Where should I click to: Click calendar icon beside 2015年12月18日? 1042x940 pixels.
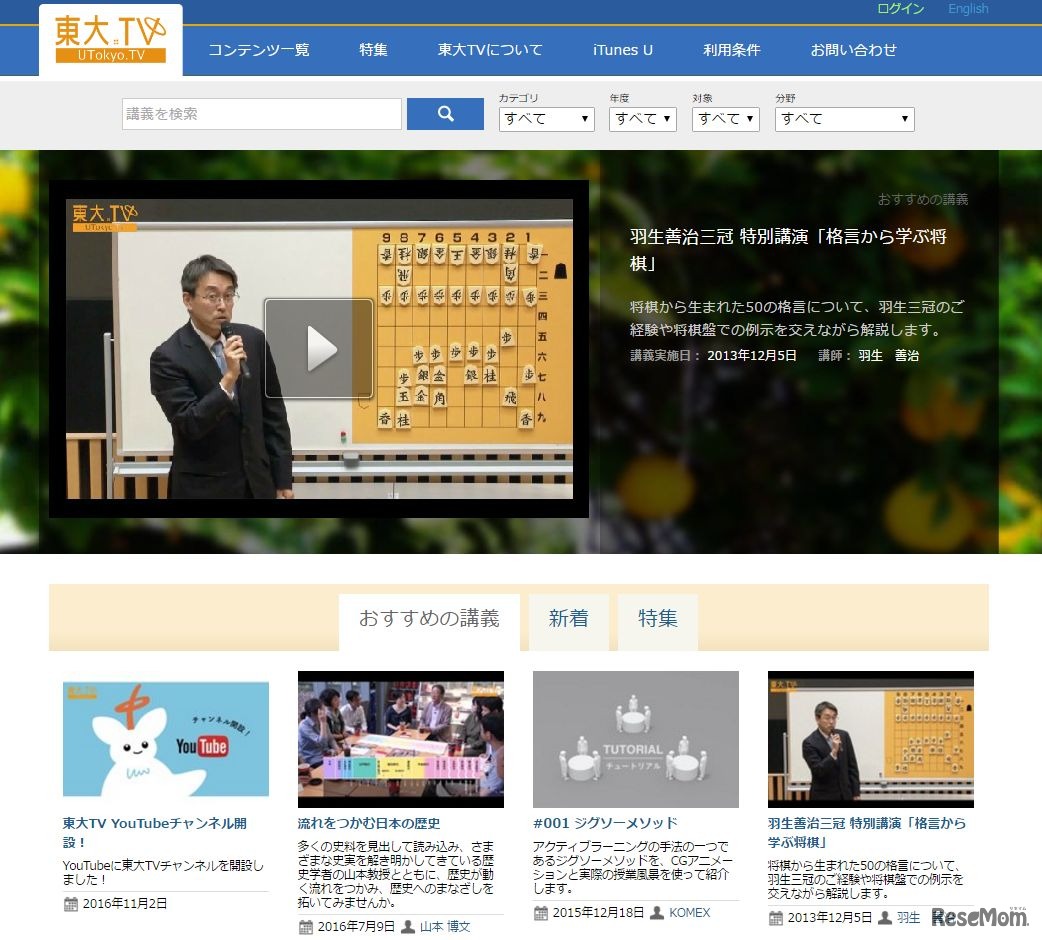[x=541, y=913]
